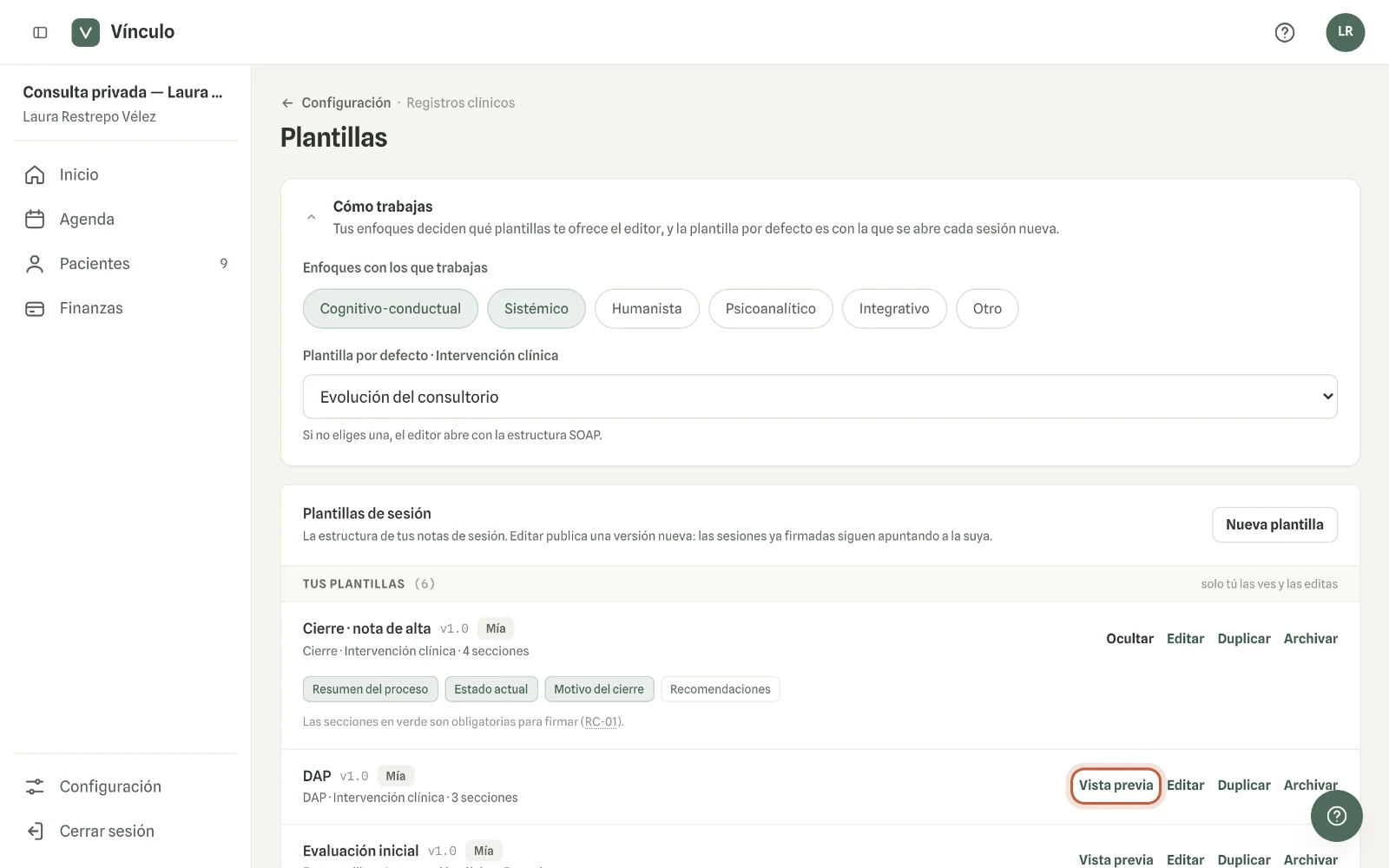The height and width of the screenshot is (868, 1389).
Task: Click Cerrar sesión to log out
Action: point(125,831)
